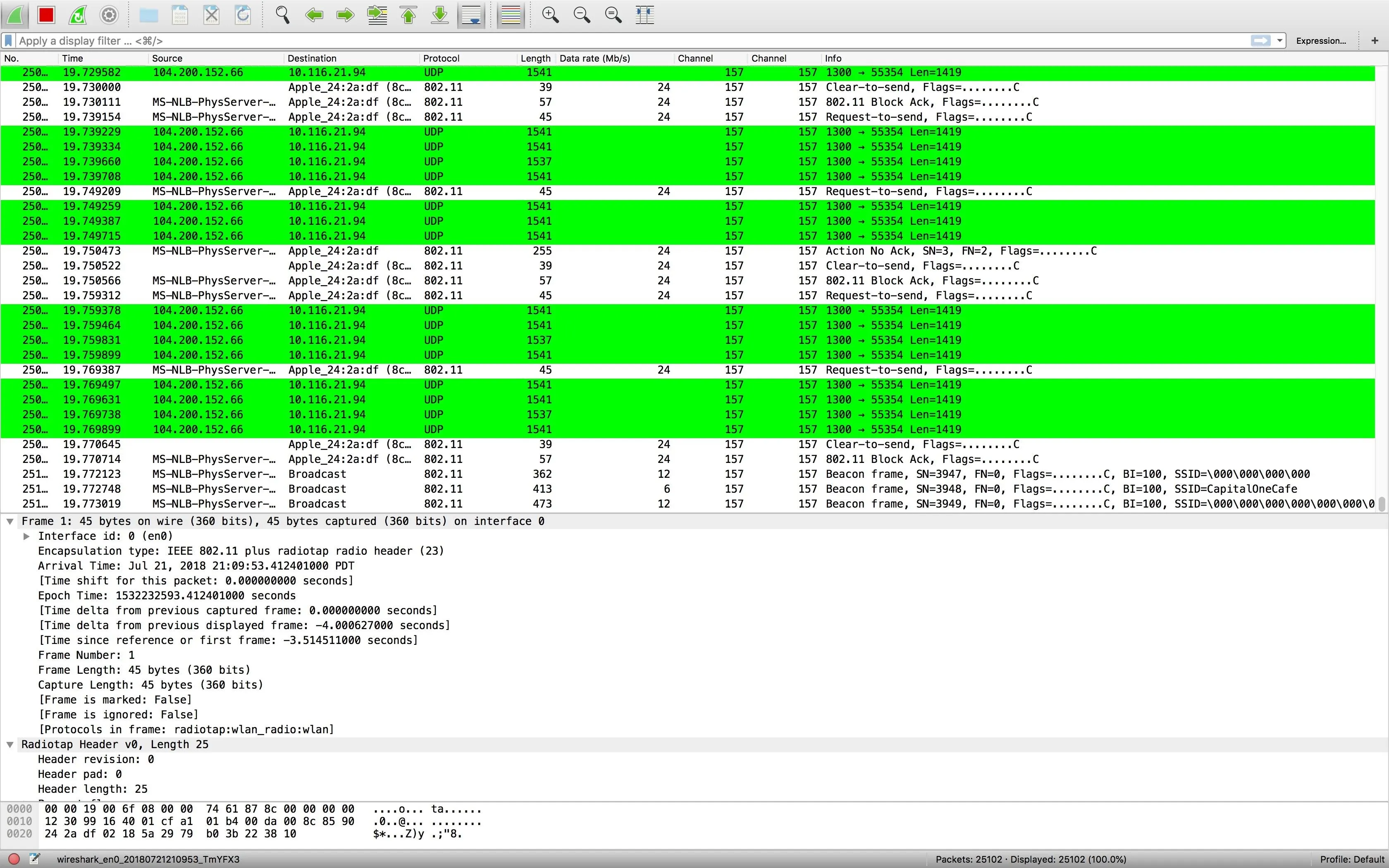Click the display filter bookmark icon
Screen dimensions: 1389x868
pos(9,41)
